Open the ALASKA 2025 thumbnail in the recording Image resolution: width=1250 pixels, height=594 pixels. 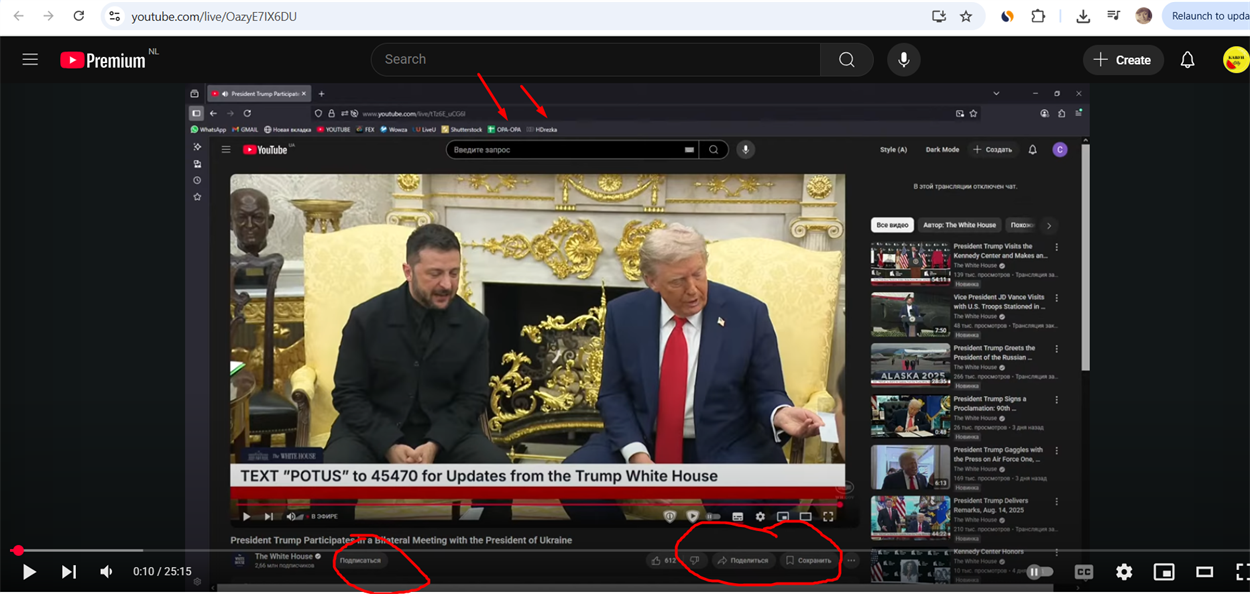[910, 365]
